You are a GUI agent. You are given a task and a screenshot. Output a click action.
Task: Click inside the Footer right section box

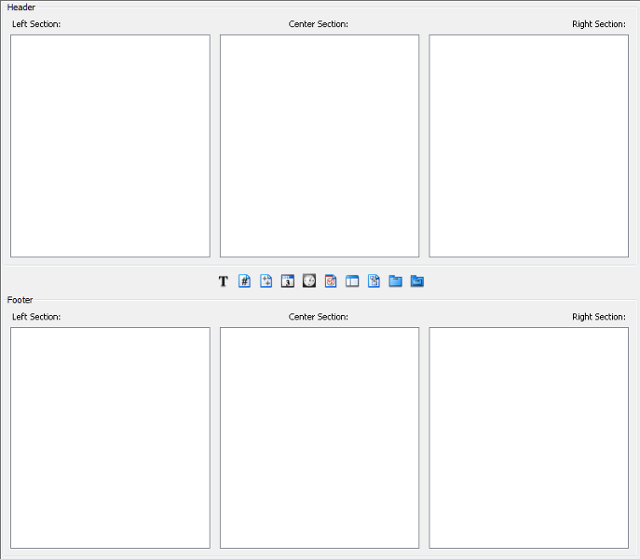coord(529,438)
